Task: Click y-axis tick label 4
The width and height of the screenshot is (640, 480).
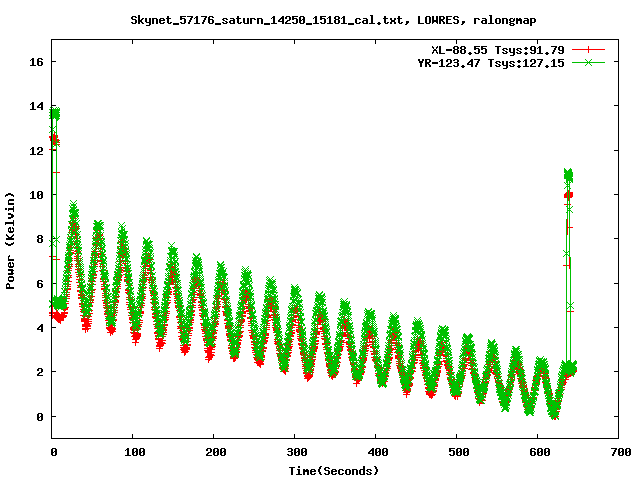Action: (40, 328)
